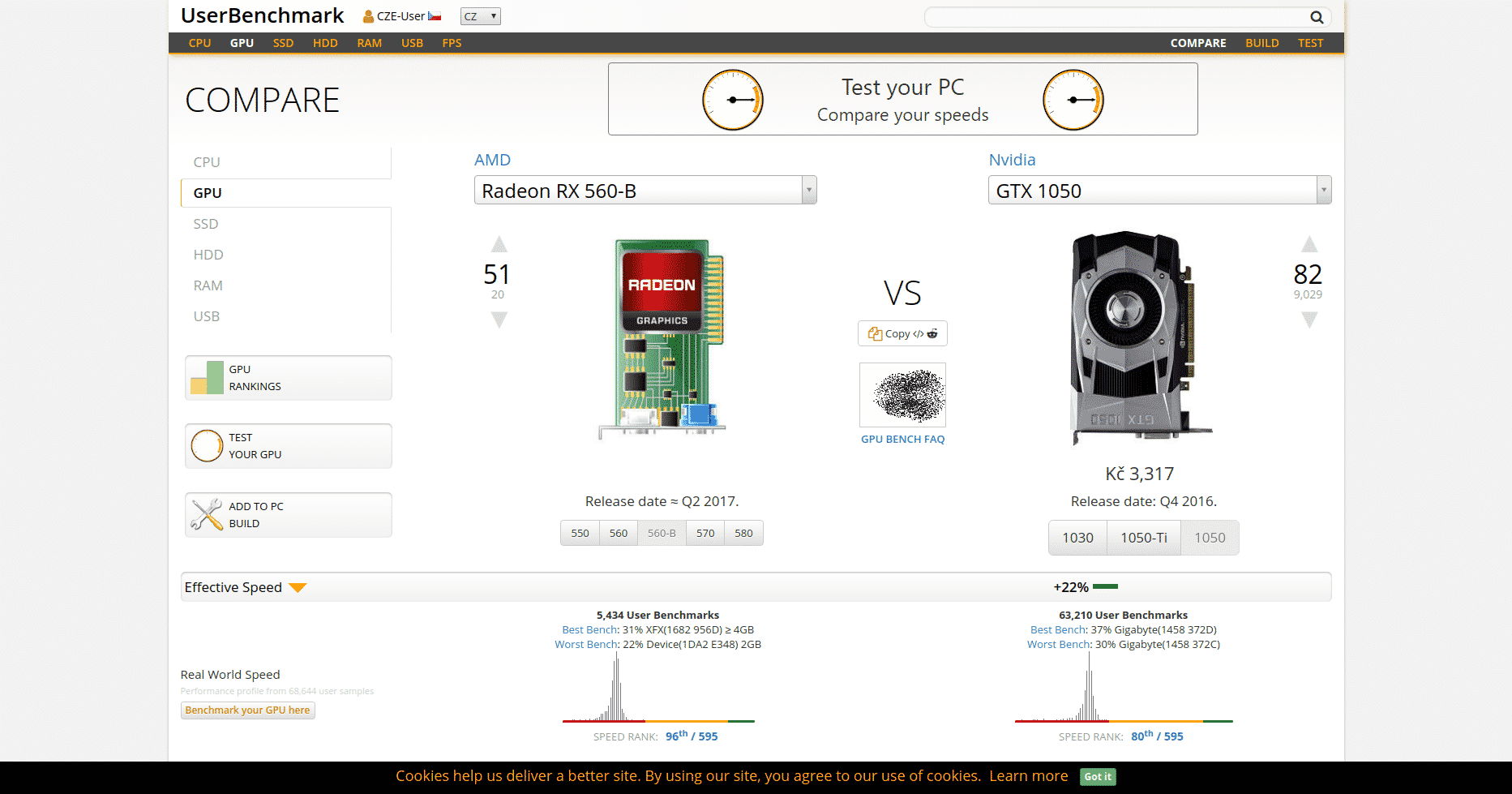1512x794 pixels.
Task: Click the left speedometer gauge icon
Action: coord(732,100)
